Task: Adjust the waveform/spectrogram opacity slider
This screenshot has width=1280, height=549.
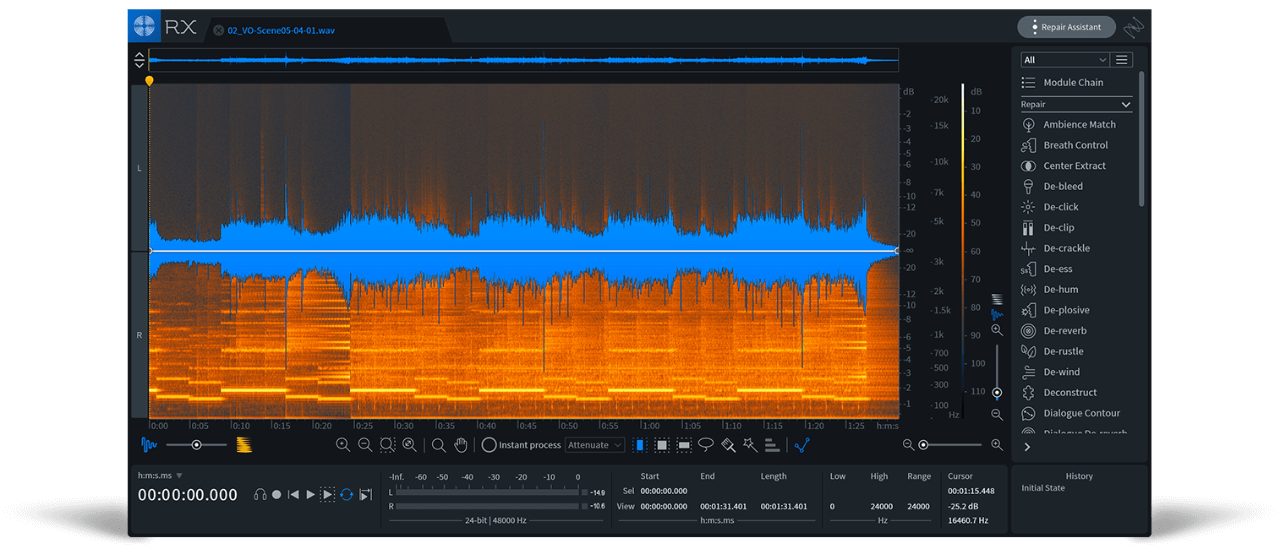Action: point(196,445)
